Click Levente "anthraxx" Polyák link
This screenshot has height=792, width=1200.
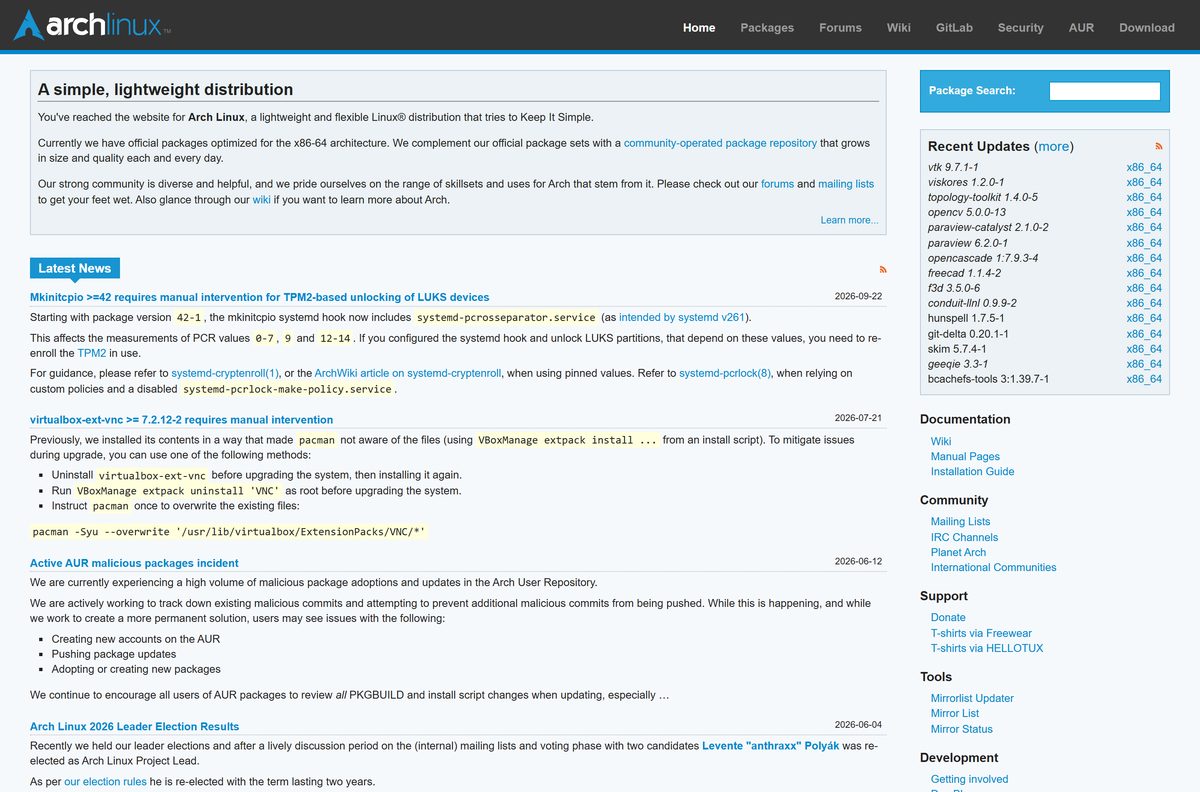pyautogui.click(x=768, y=746)
